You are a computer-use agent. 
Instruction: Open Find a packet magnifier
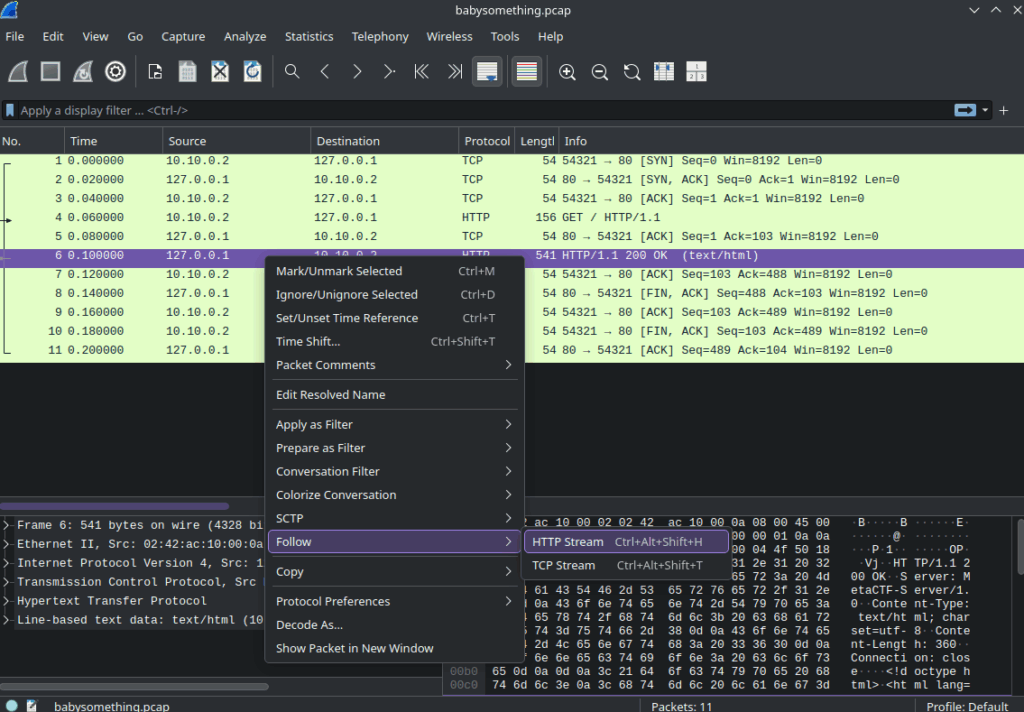(x=292, y=71)
